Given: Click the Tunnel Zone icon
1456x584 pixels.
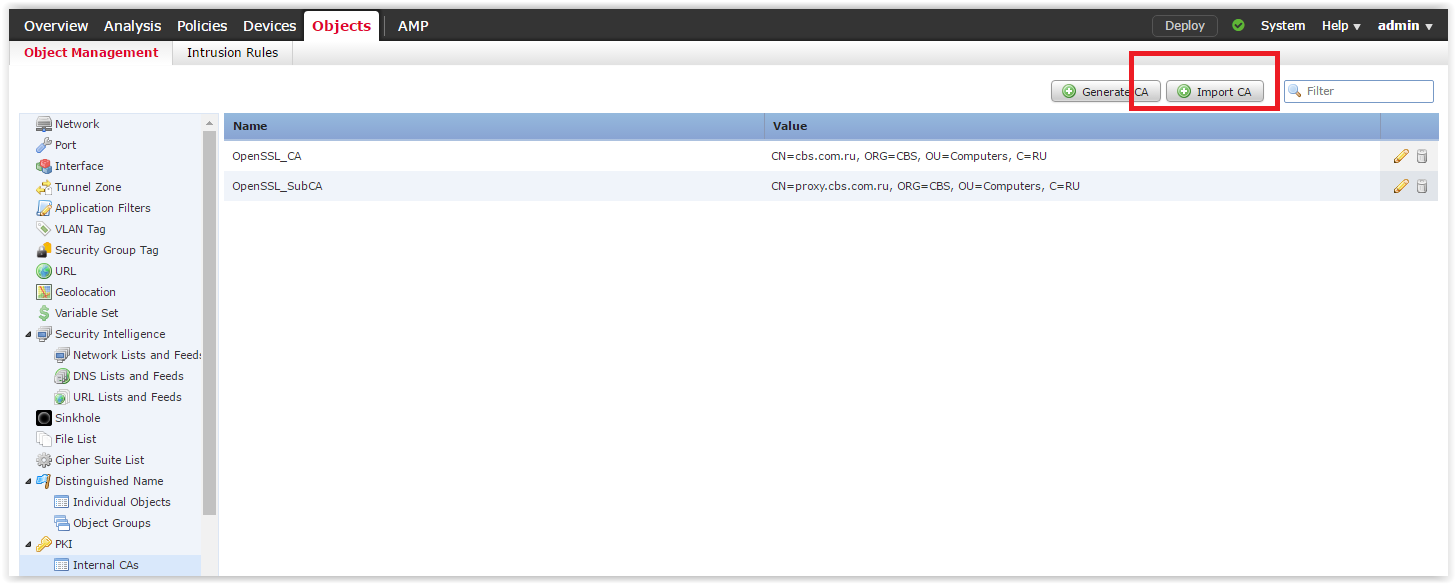Looking at the screenshot, I should click(x=44, y=187).
